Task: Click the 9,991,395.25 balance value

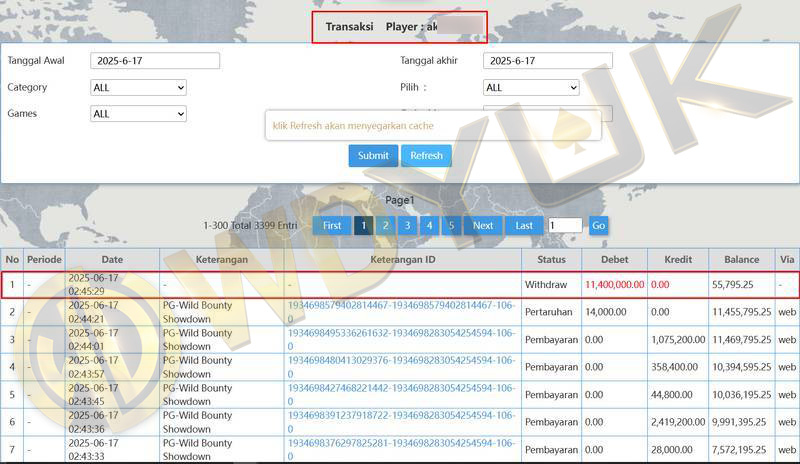Action: pyautogui.click(x=739, y=422)
